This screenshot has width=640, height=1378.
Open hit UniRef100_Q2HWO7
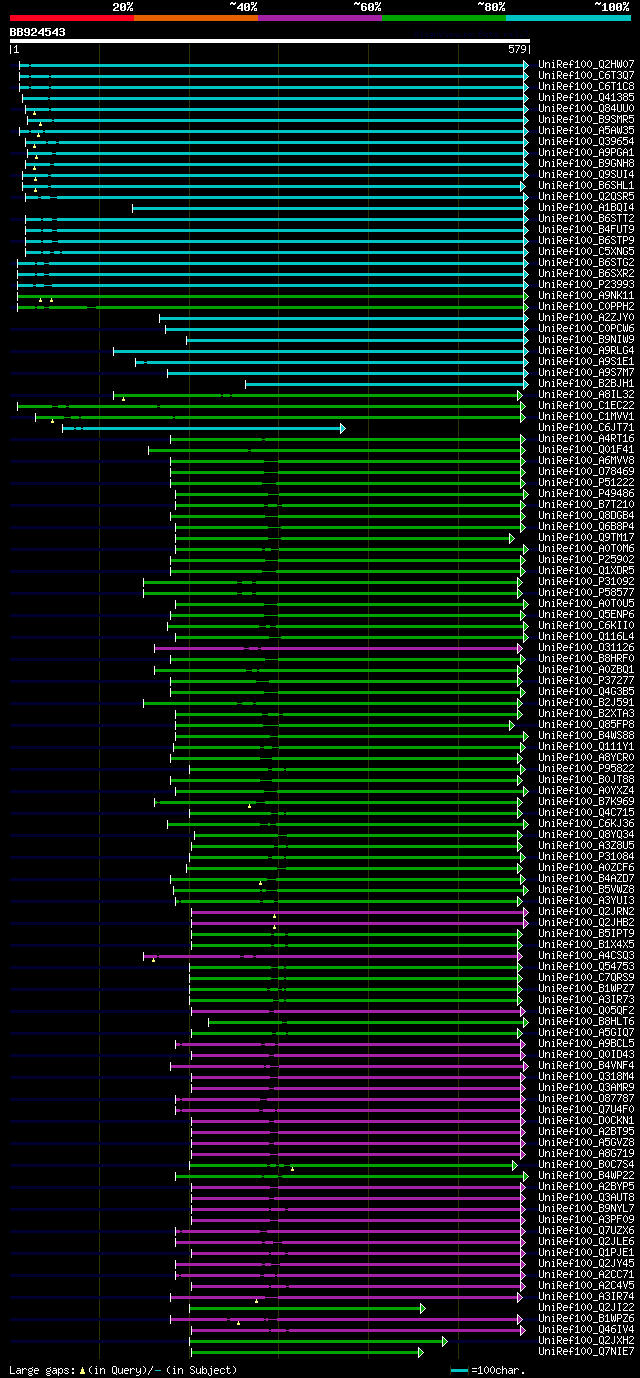[586, 64]
